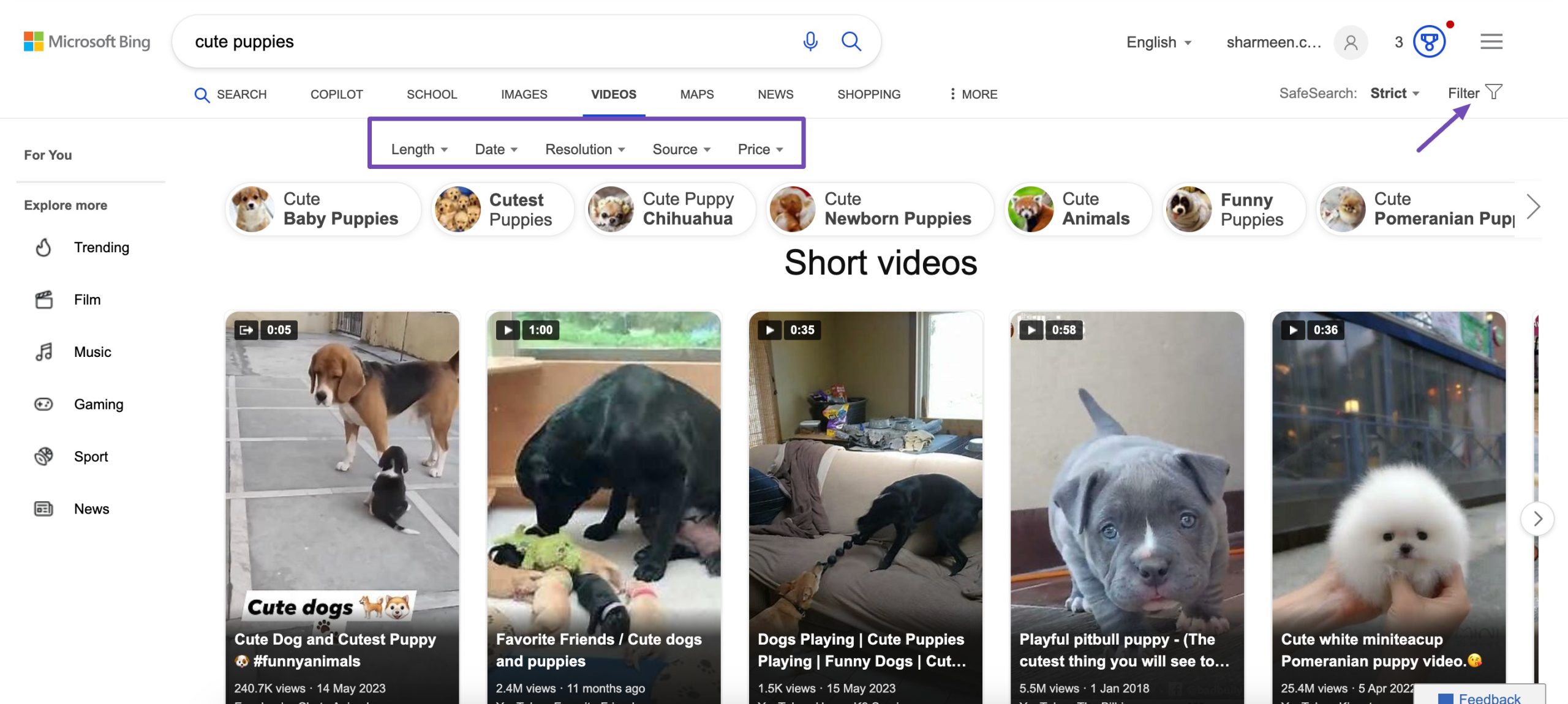Click the For You heading
This screenshot has width=1568, height=704.
coord(48,155)
